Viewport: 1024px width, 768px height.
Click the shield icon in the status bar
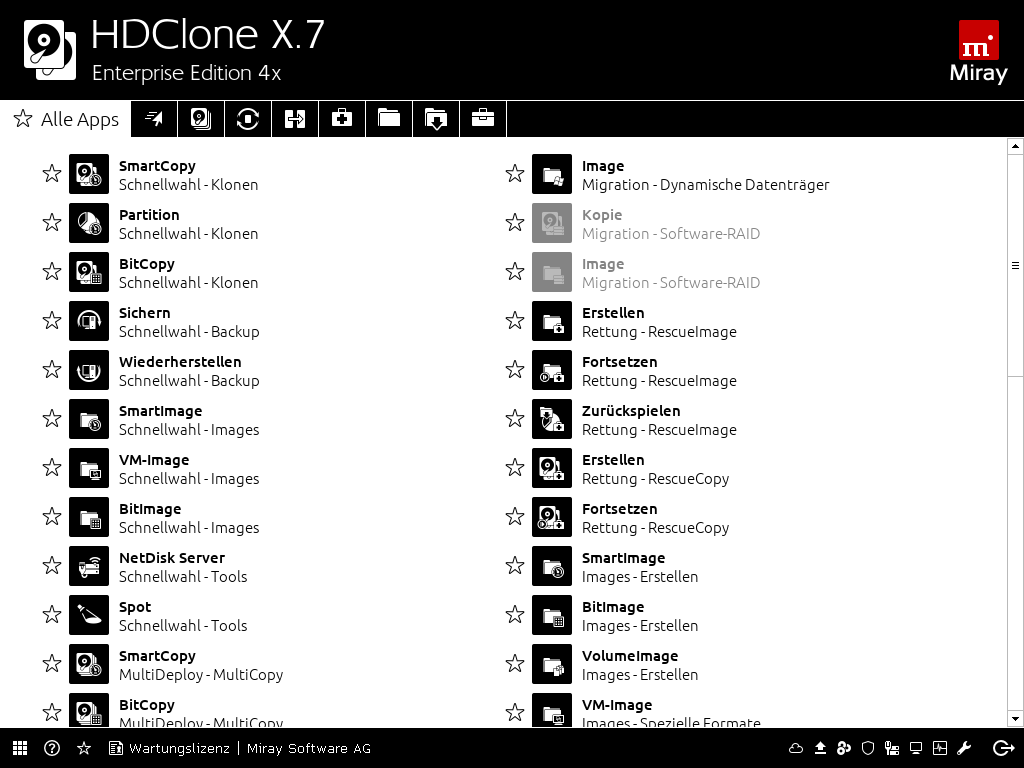click(868, 748)
